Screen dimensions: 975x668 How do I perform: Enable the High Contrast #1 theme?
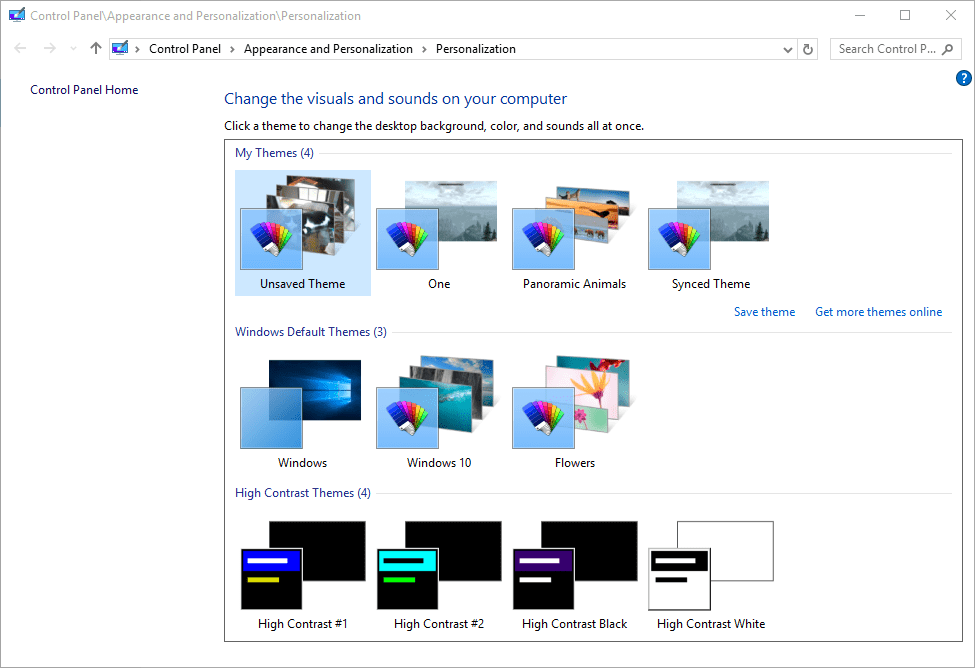tap(303, 573)
